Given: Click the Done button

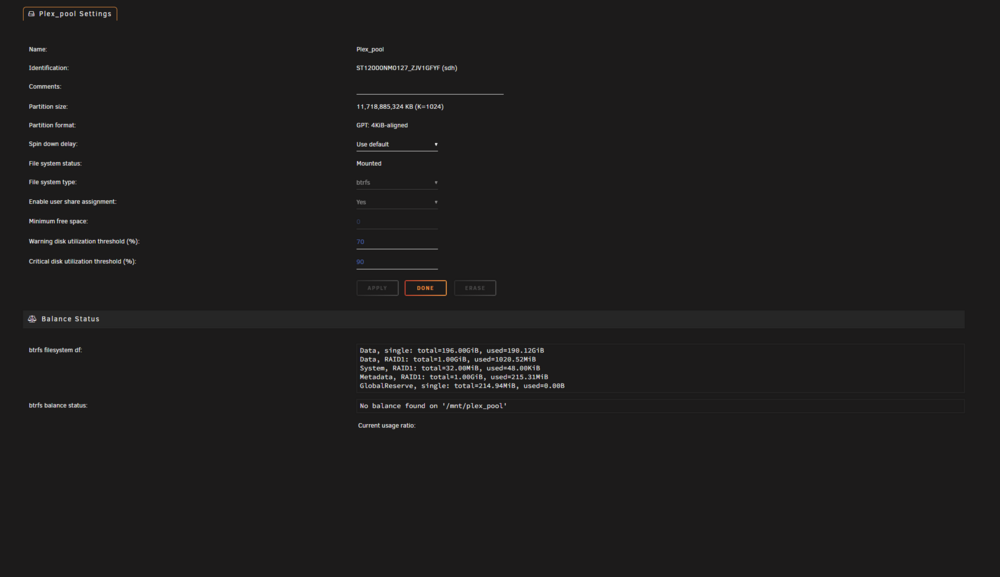Looking at the screenshot, I should click(x=425, y=288).
